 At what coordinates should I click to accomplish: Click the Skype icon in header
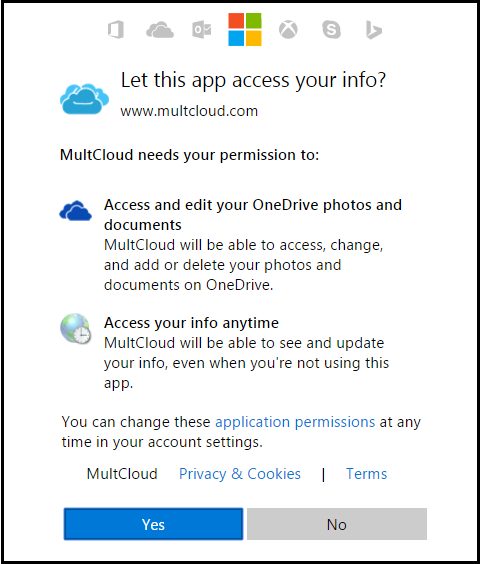[x=331, y=29]
